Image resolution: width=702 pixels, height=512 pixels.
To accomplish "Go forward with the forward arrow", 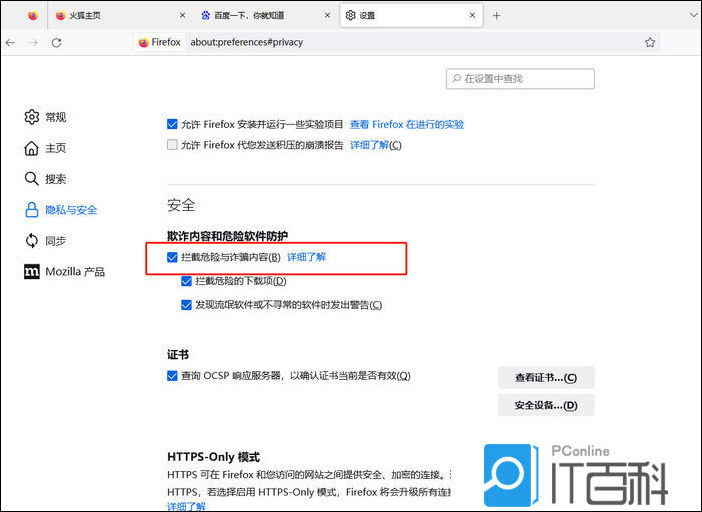I will (x=33, y=43).
